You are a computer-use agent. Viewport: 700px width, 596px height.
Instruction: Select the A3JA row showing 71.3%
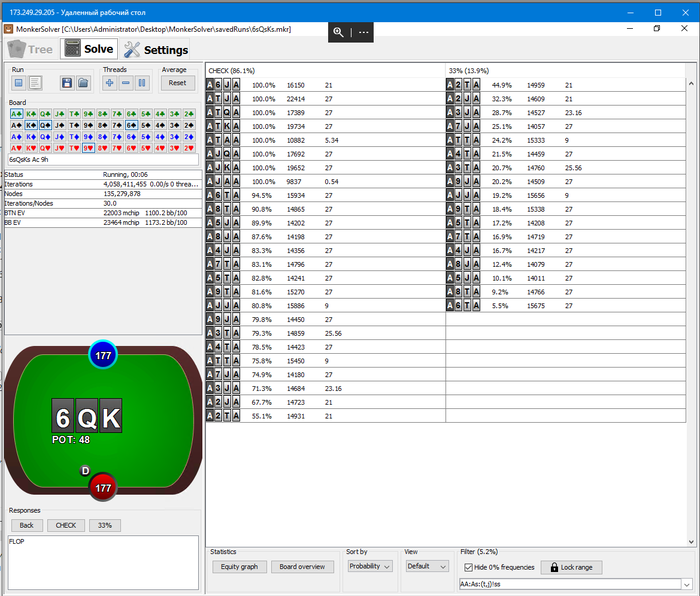(325, 388)
